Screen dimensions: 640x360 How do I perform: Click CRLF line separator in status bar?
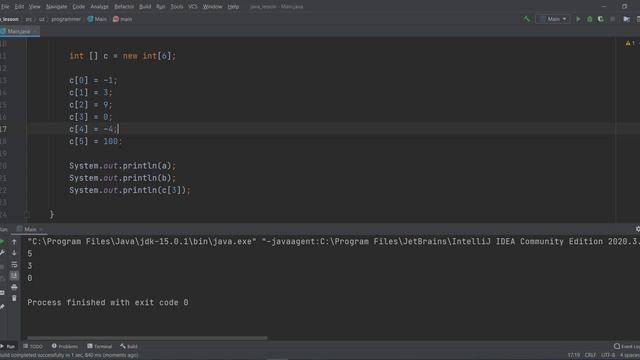click(x=590, y=355)
